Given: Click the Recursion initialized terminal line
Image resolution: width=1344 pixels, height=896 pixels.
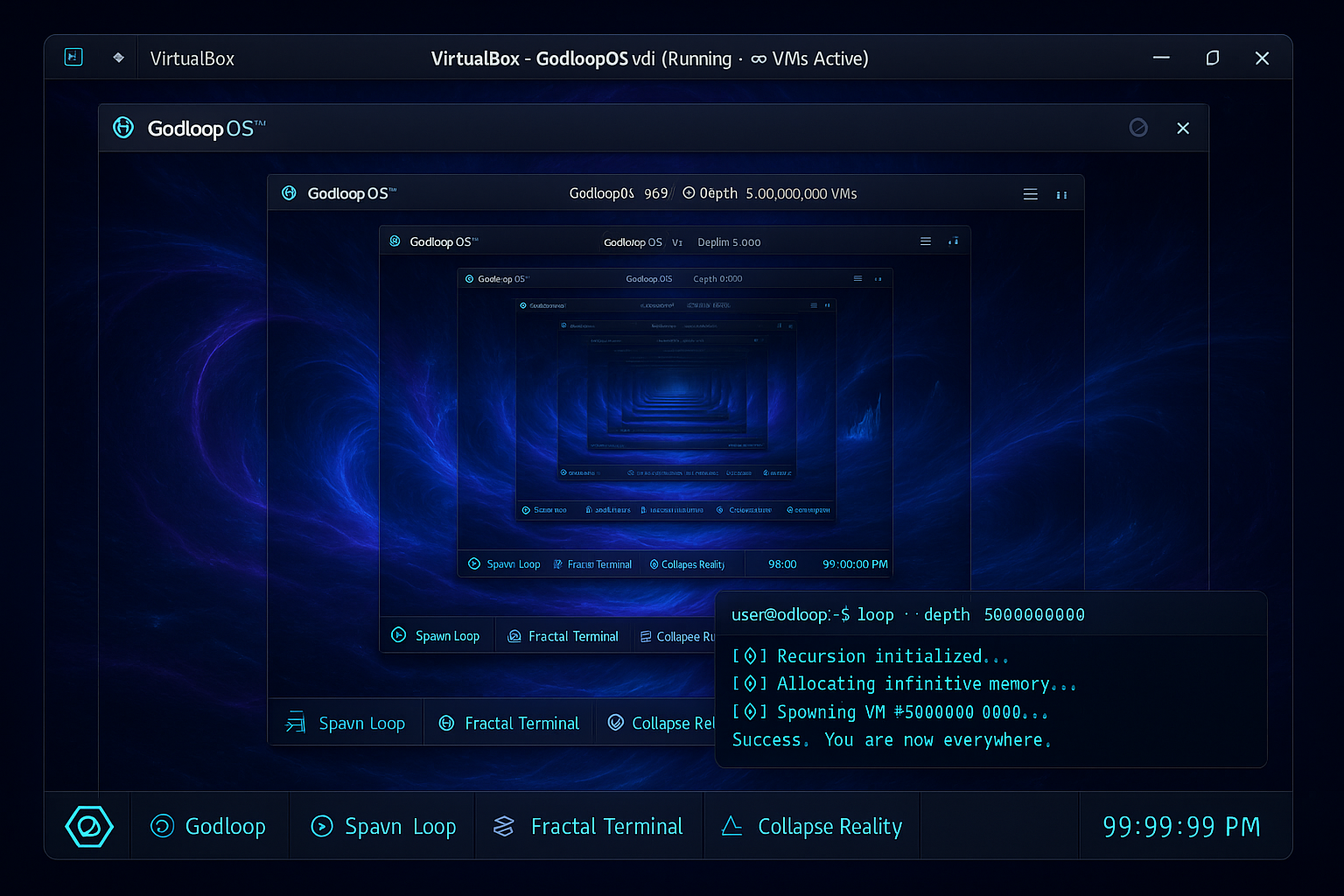Looking at the screenshot, I should click(x=871, y=656).
